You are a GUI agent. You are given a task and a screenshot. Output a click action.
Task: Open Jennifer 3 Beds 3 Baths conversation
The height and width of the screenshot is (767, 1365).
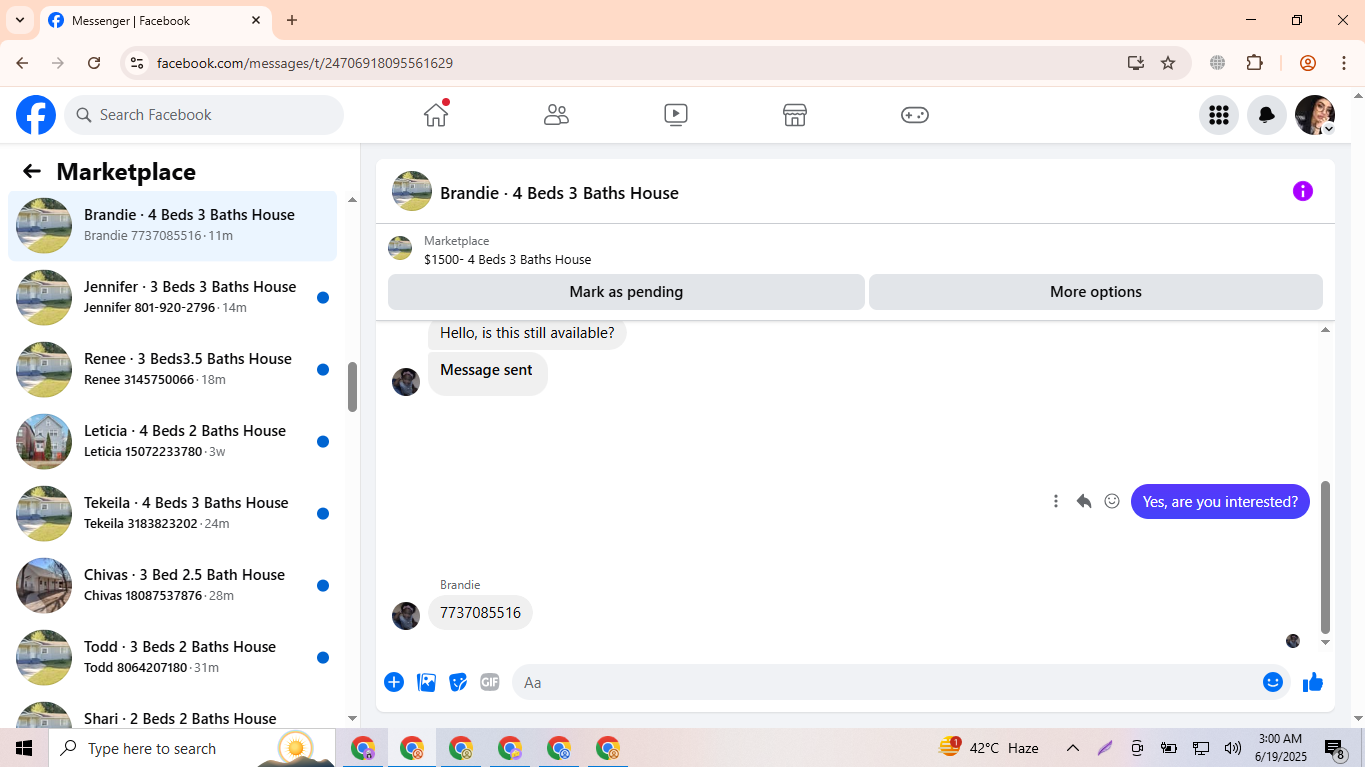[x=172, y=297]
